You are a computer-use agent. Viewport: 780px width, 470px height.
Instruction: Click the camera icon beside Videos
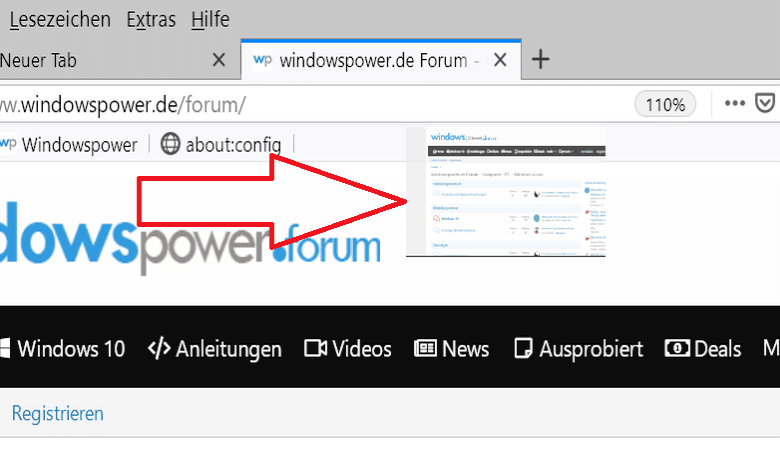pos(315,348)
